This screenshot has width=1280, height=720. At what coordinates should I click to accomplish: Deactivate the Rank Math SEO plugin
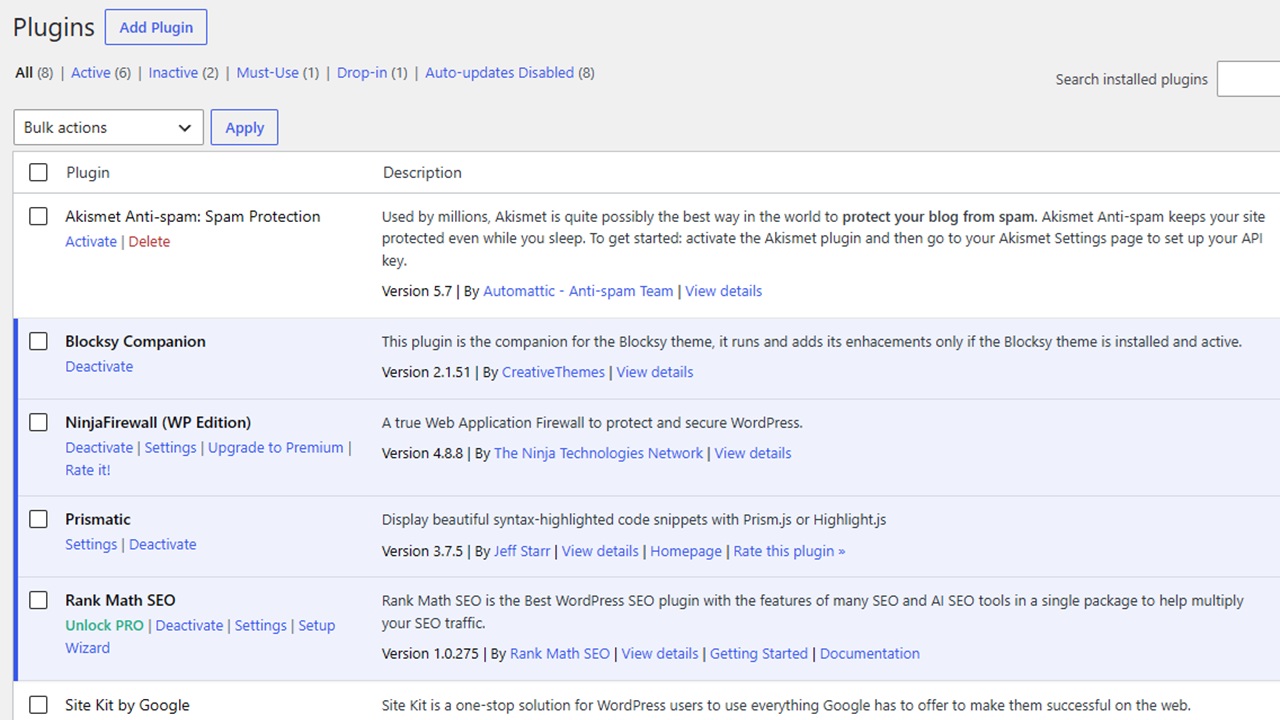tap(189, 625)
